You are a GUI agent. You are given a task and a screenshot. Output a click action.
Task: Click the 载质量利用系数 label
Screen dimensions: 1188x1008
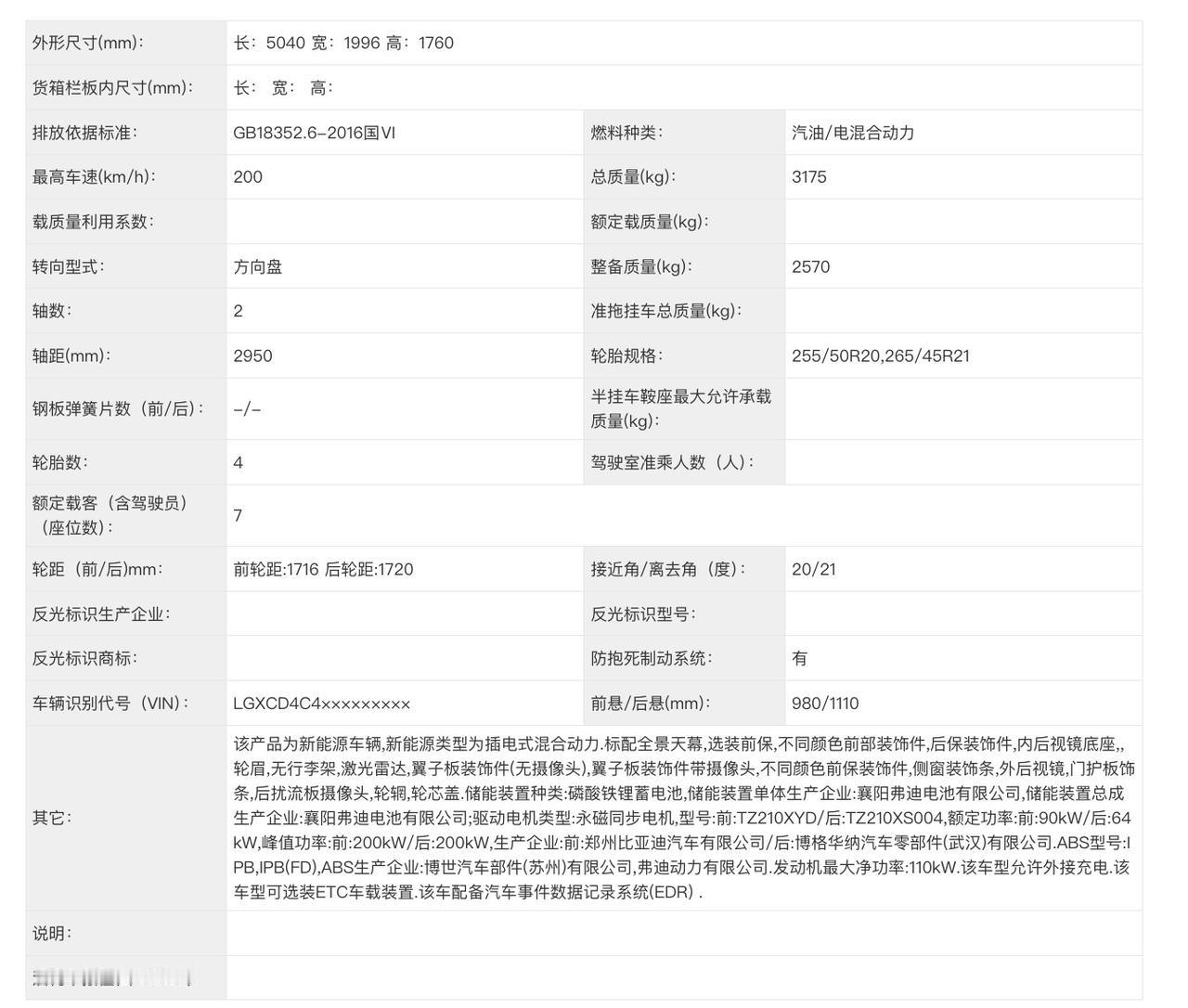pos(93,222)
